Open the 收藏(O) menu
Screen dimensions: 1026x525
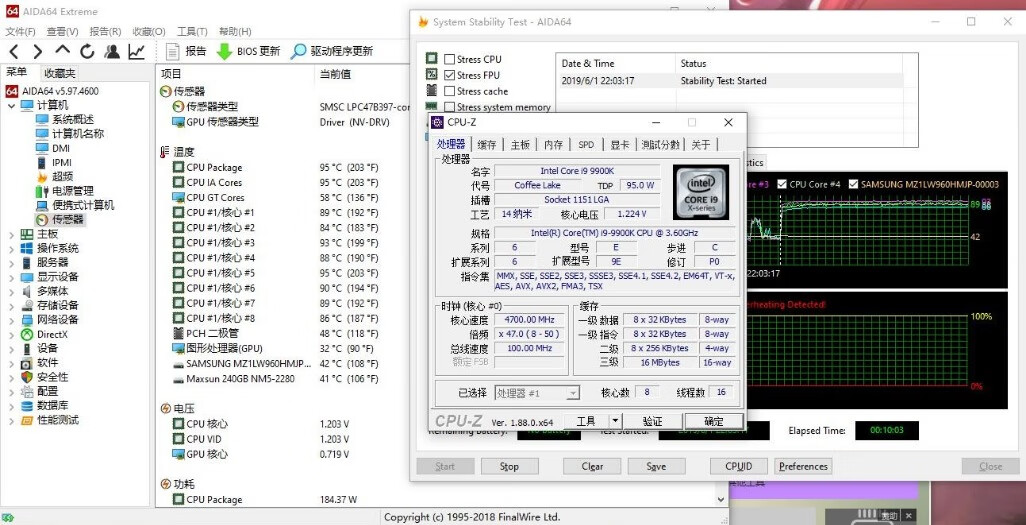point(149,31)
